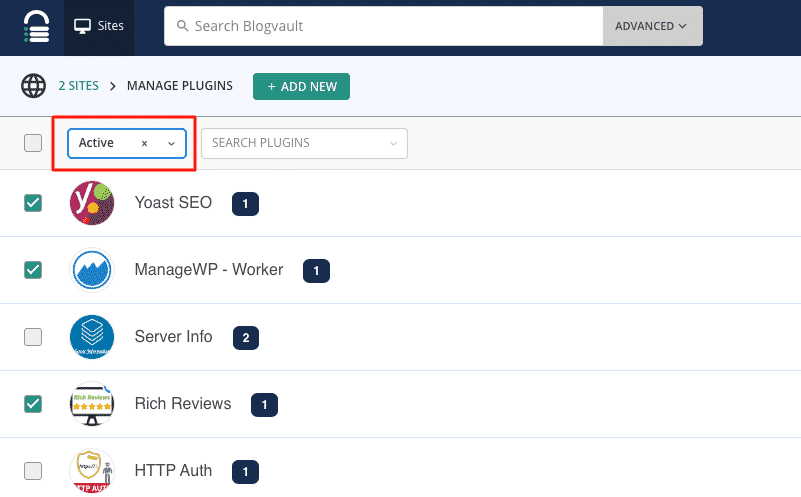Screen dimensions: 801x497
Task: Click the HTTP Auth site count badge
Action: click(245, 472)
